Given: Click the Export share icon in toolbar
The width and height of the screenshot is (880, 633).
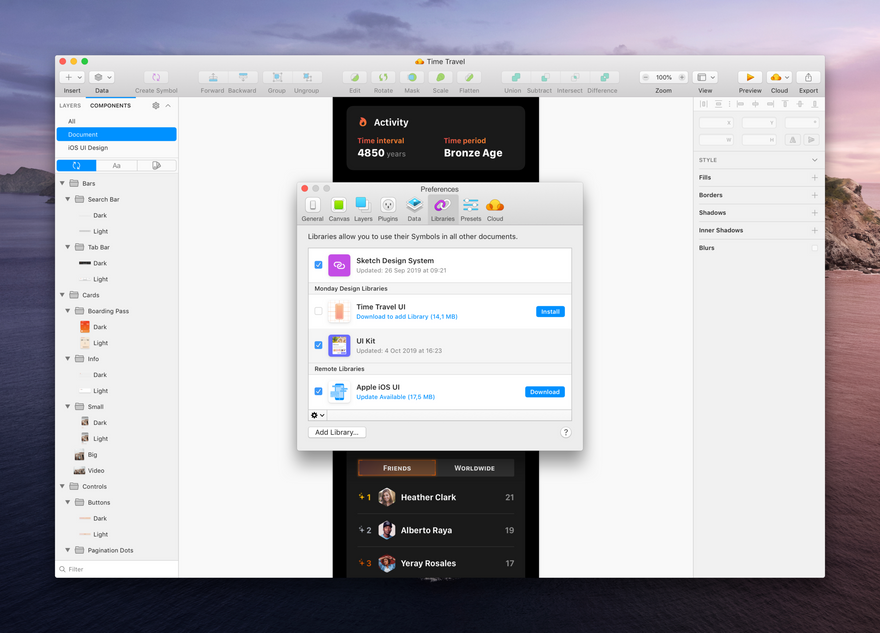Looking at the screenshot, I should pos(808,77).
